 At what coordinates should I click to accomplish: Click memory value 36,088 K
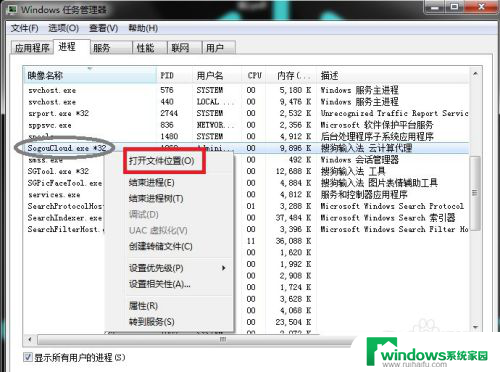[293, 241]
